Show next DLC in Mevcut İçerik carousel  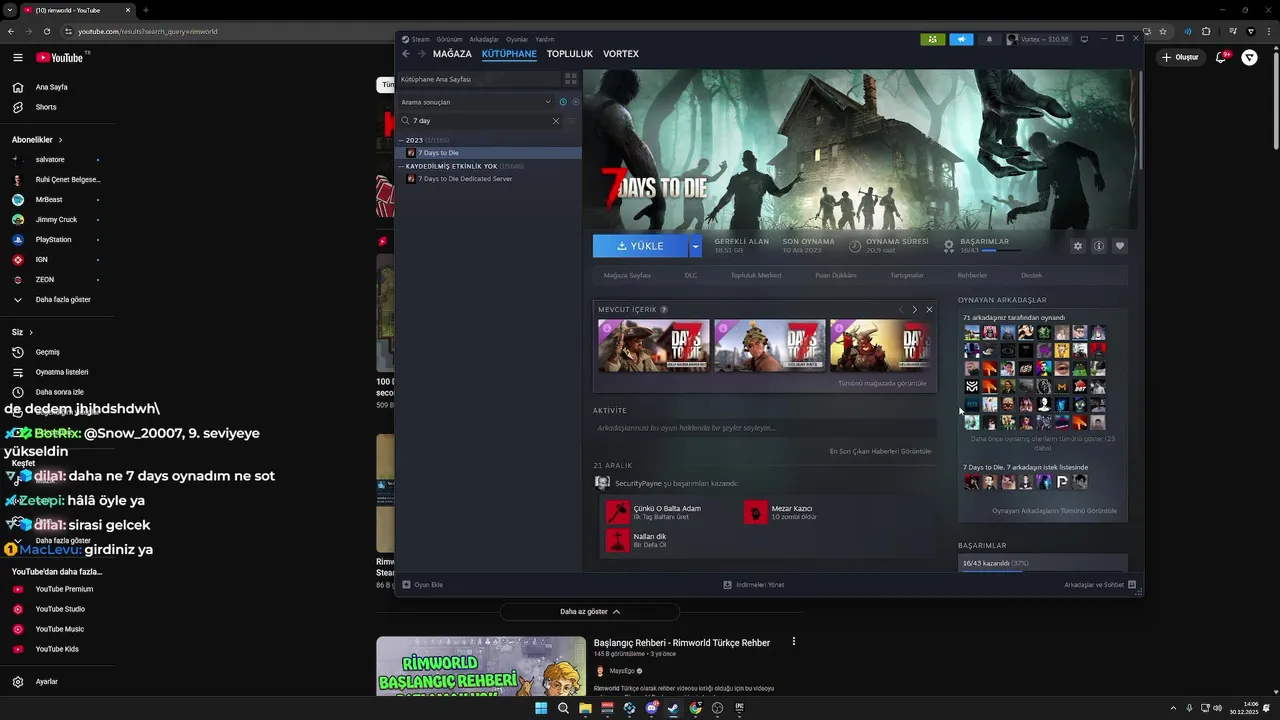click(914, 310)
